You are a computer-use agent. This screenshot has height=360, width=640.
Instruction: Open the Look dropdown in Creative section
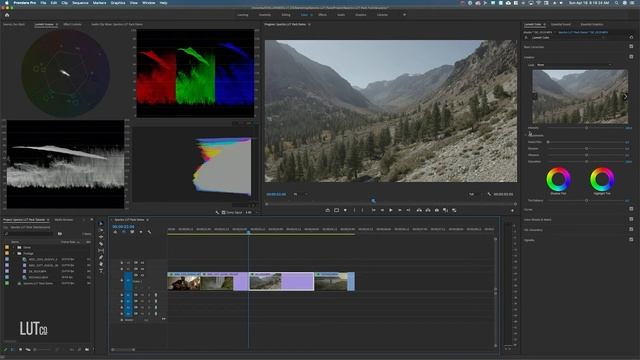(574, 65)
